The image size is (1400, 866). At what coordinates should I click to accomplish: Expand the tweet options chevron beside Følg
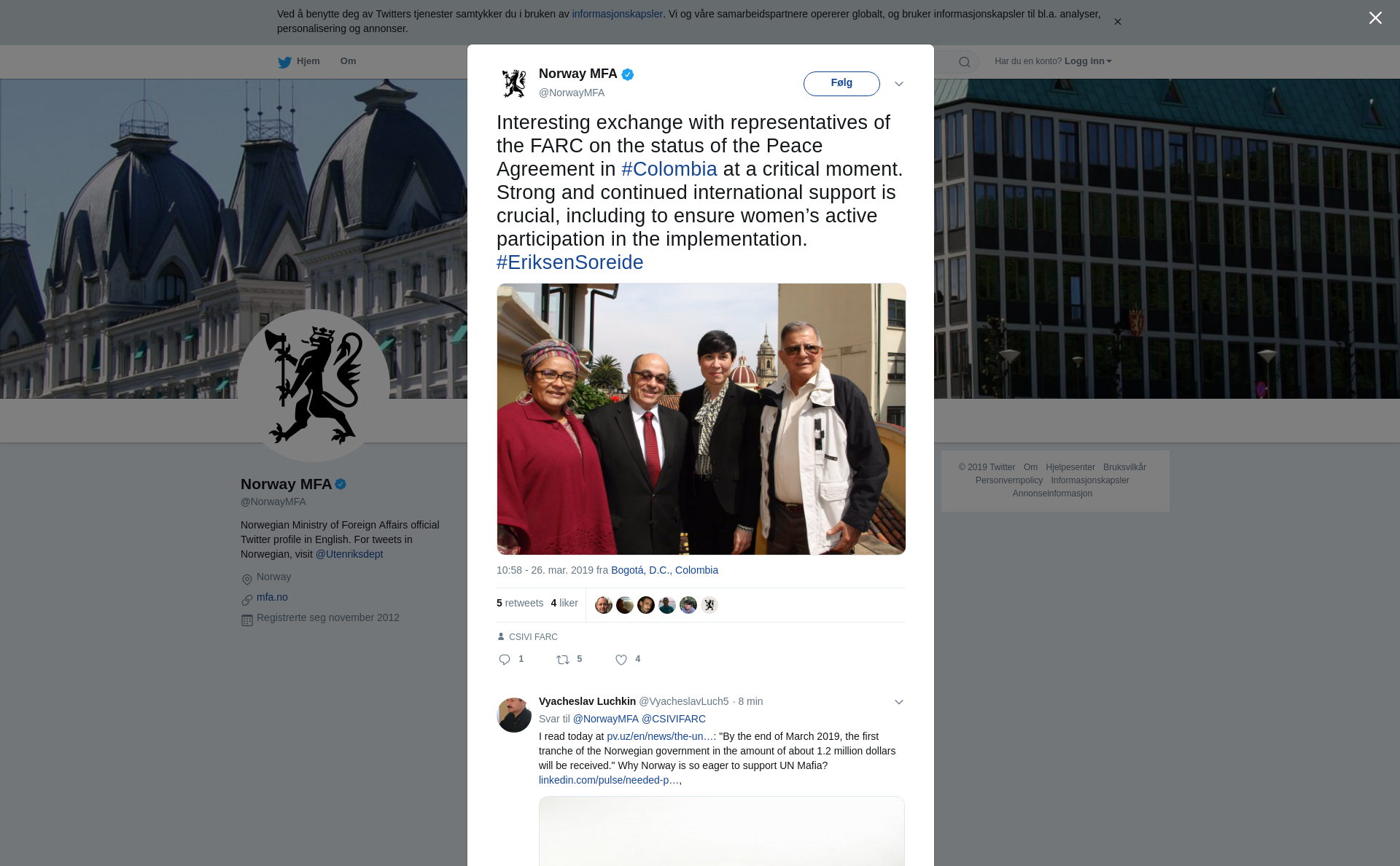(899, 84)
